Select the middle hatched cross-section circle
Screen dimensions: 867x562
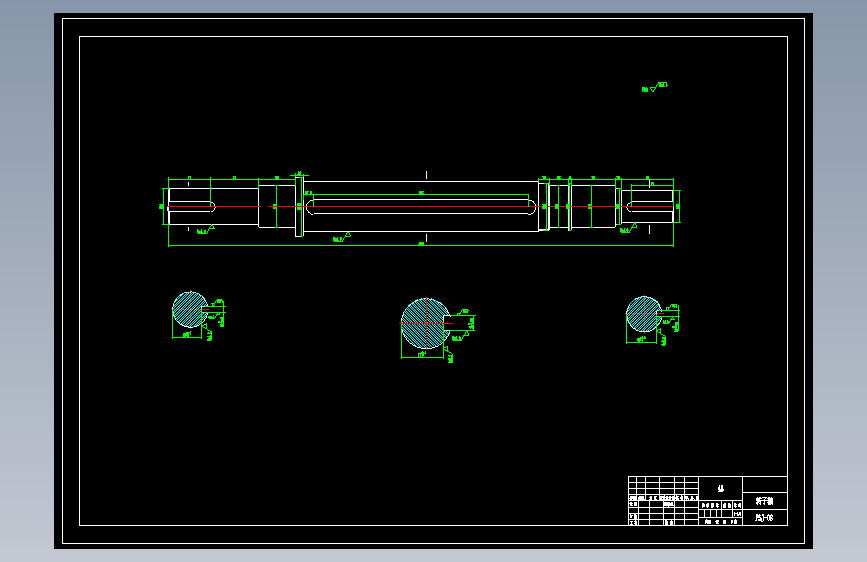[426, 324]
